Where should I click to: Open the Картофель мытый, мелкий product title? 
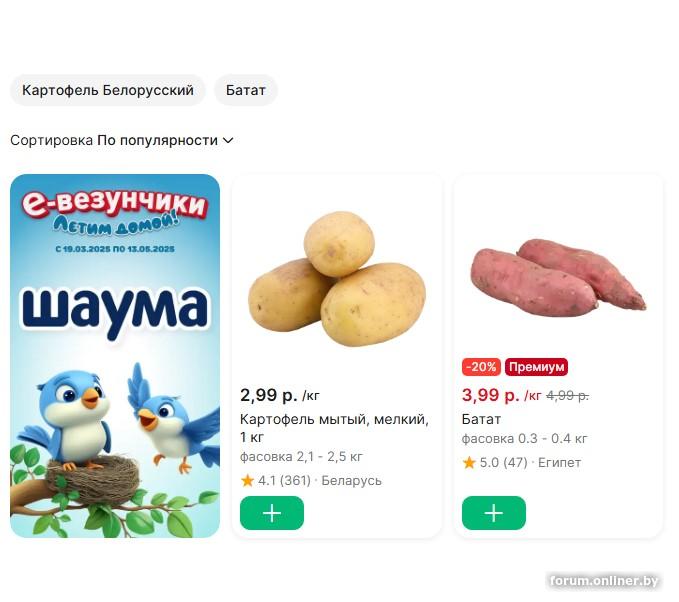tap(334, 428)
